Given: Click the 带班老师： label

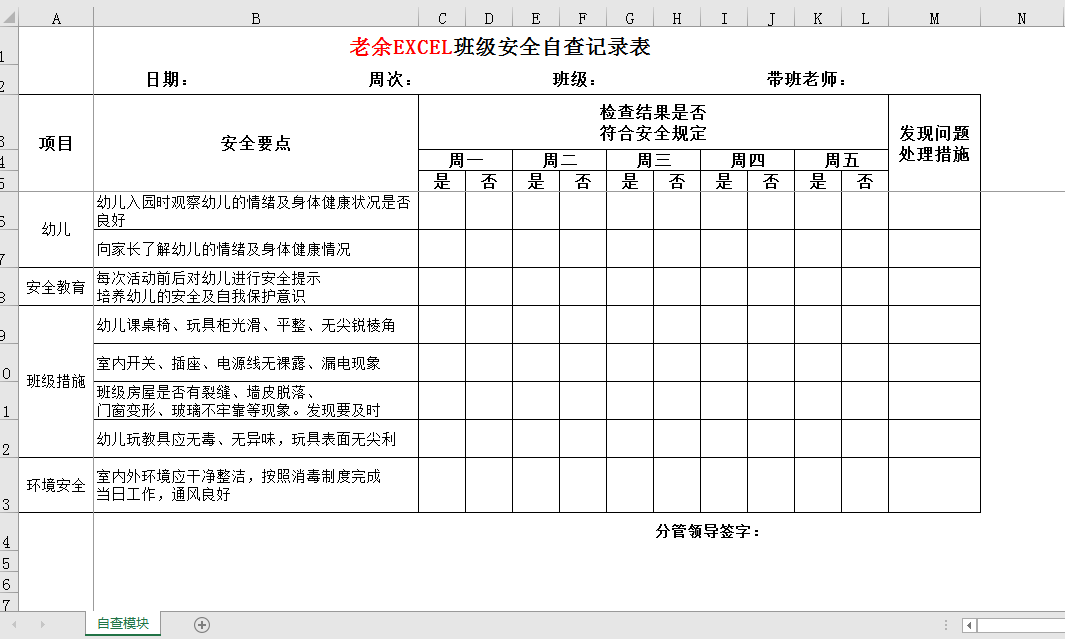Looking at the screenshot, I should click(x=807, y=79).
